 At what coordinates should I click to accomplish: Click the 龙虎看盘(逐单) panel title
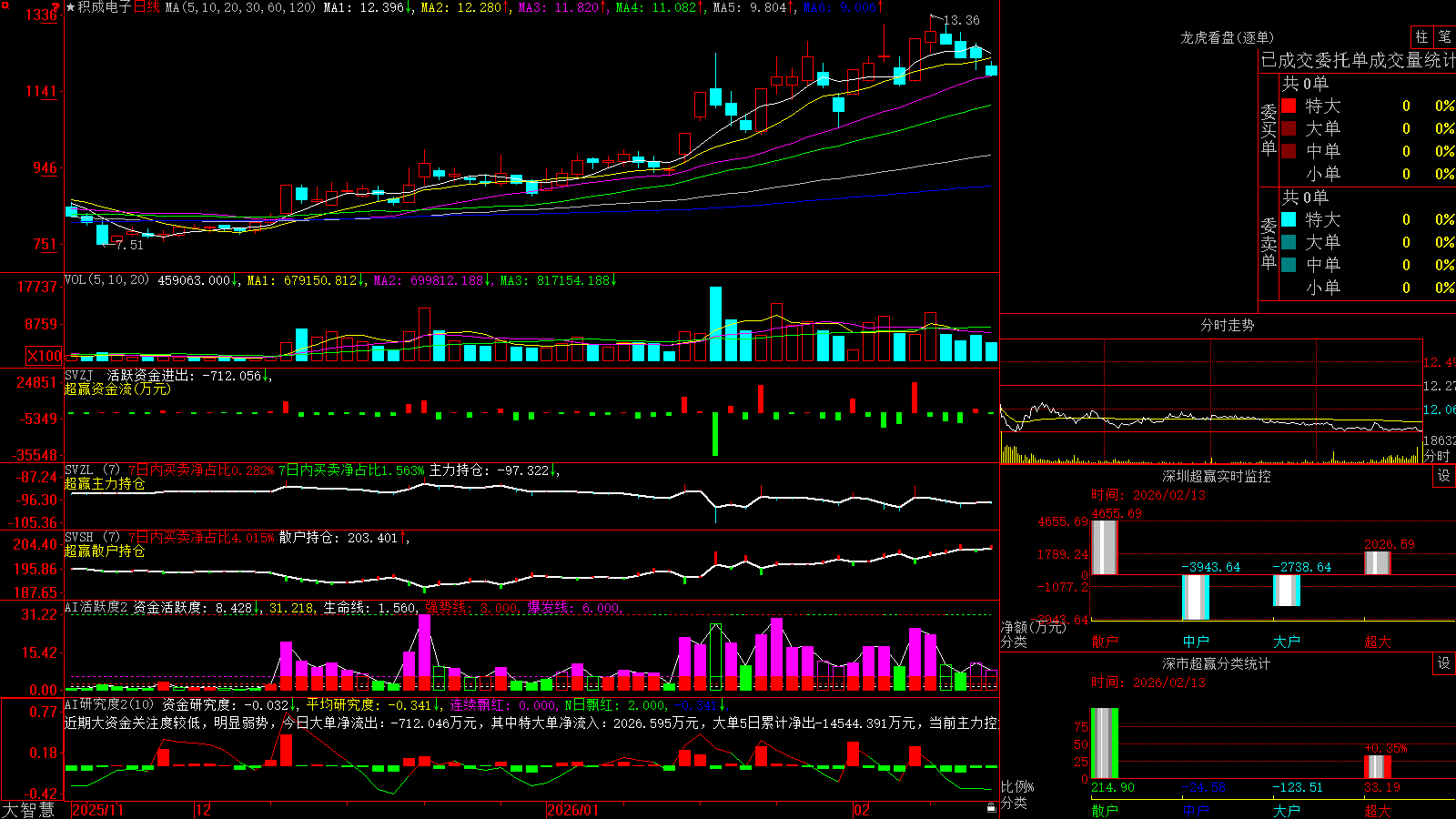pyautogui.click(x=1227, y=37)
